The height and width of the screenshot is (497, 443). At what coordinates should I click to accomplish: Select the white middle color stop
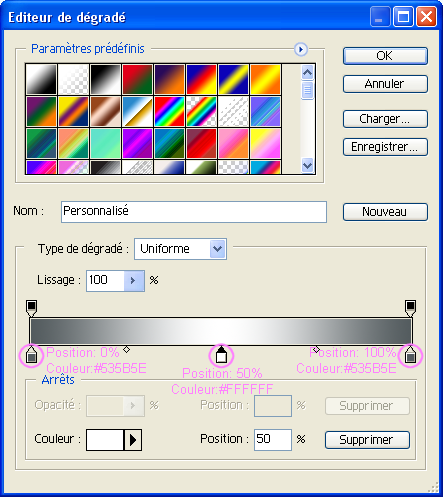click(221, 355)
